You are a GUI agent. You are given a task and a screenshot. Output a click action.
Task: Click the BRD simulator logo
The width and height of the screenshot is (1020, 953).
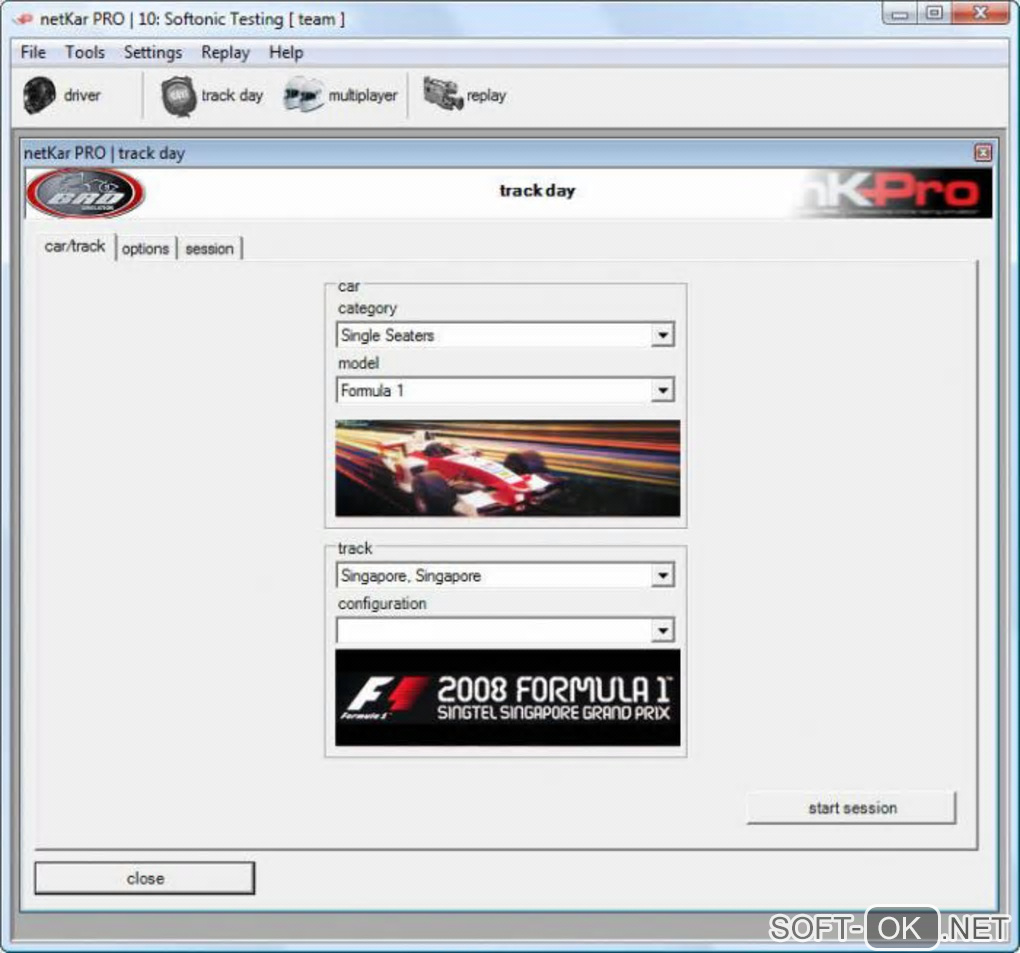(x=85, y=193)
